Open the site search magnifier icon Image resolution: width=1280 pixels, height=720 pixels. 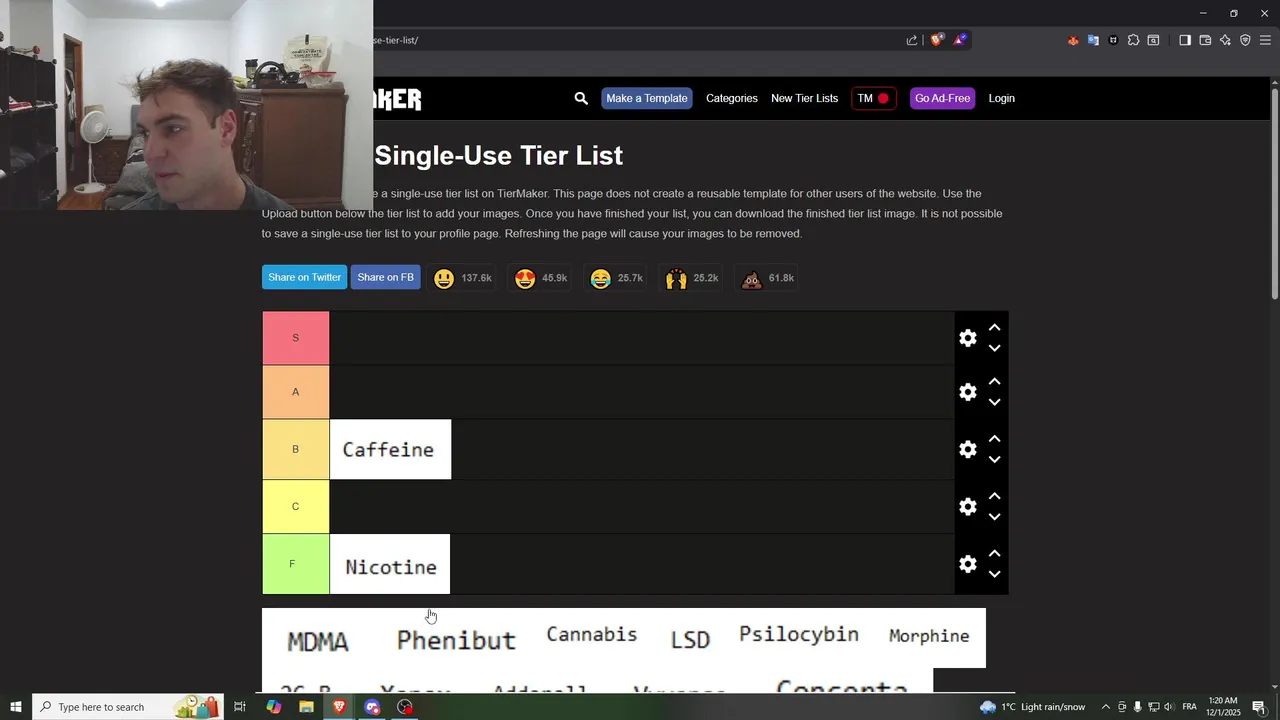pyautogui.click(x=581, y=98)
